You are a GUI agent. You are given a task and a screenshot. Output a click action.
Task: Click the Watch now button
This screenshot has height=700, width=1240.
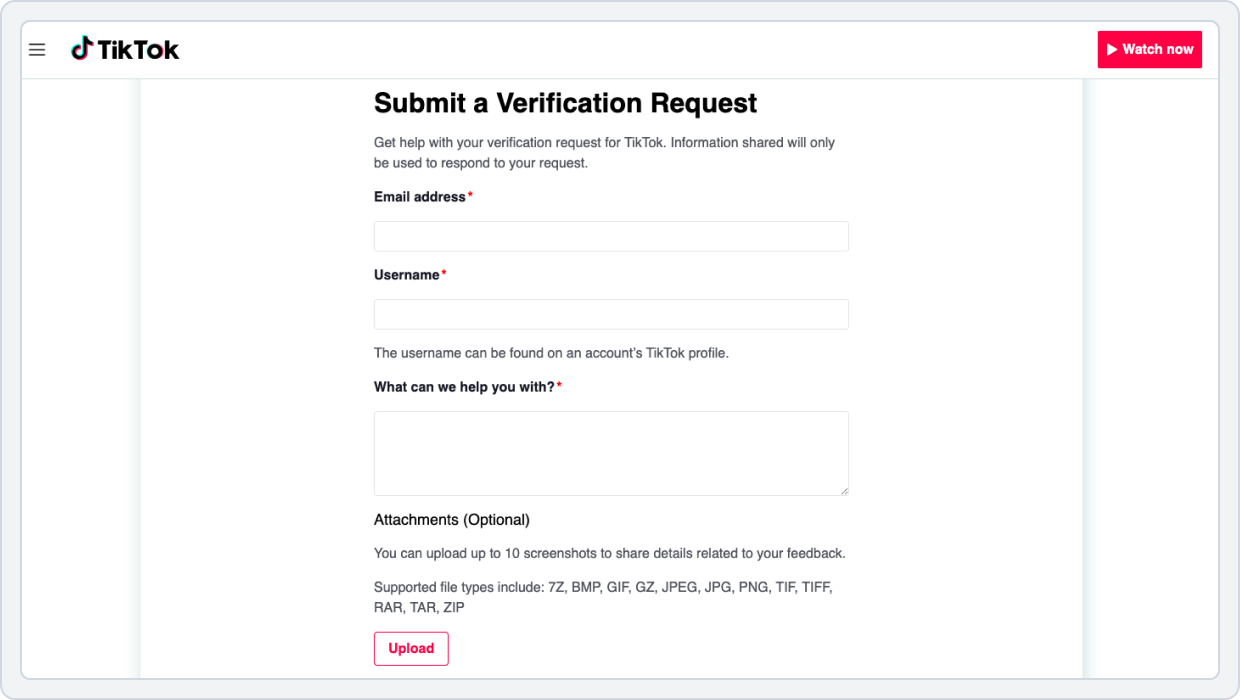[1150, 49]
